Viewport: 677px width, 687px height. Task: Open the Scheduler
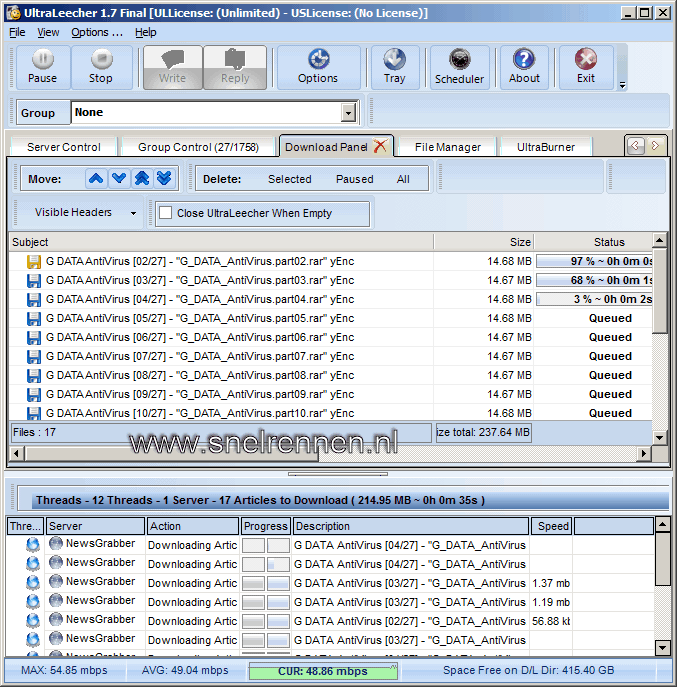click(459, 67)
